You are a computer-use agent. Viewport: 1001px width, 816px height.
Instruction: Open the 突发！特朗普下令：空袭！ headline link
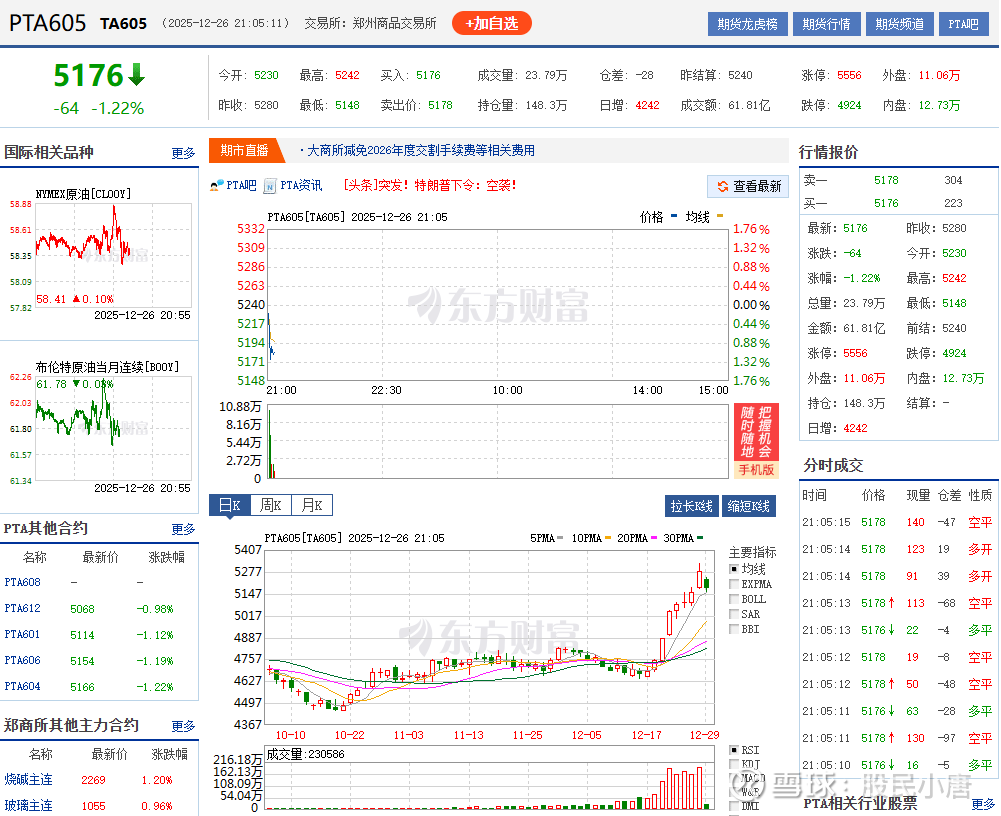tap(430, 186)
